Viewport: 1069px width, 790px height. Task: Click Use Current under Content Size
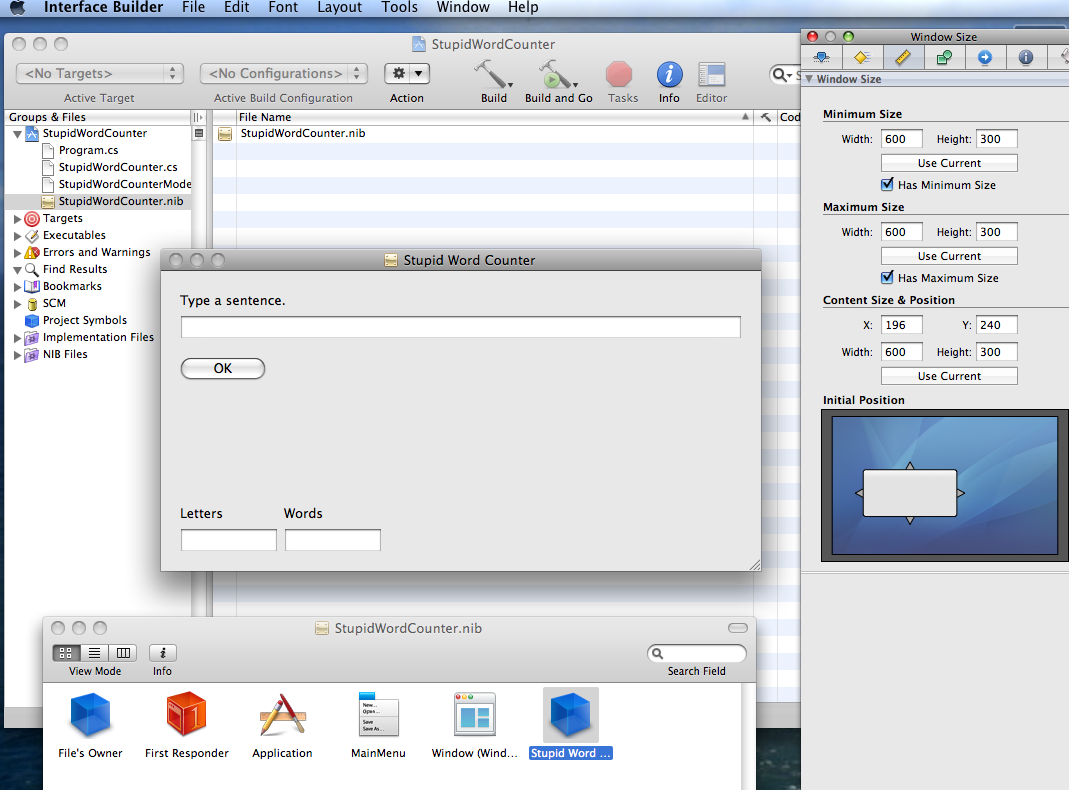pos(949,376)
